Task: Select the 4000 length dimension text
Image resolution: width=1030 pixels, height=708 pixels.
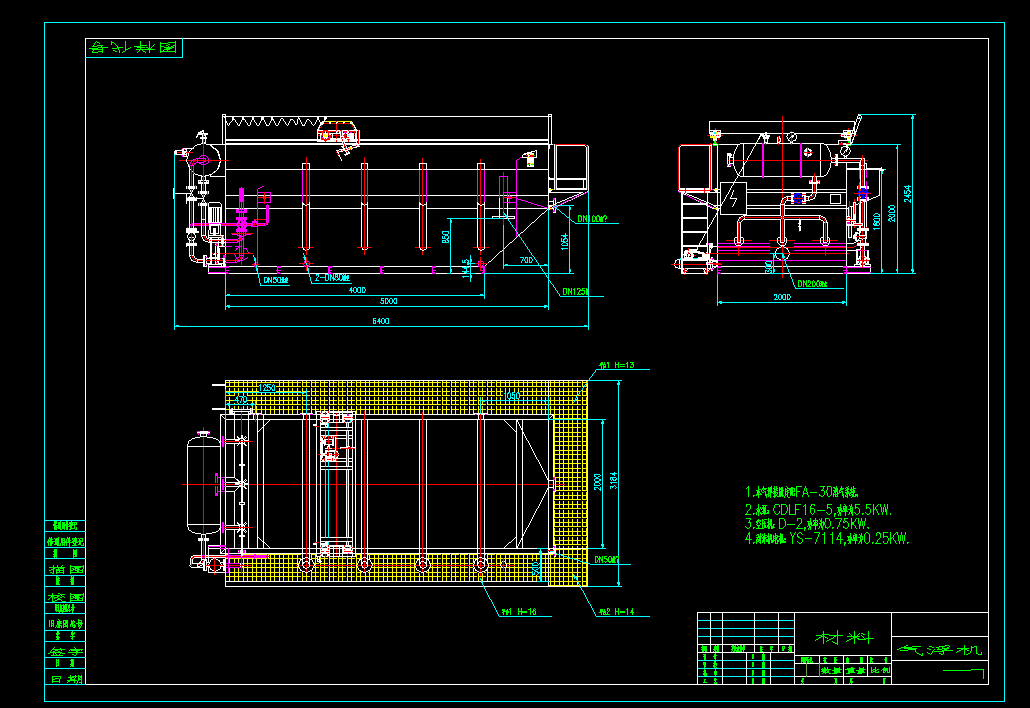Action: coord(357,290)
